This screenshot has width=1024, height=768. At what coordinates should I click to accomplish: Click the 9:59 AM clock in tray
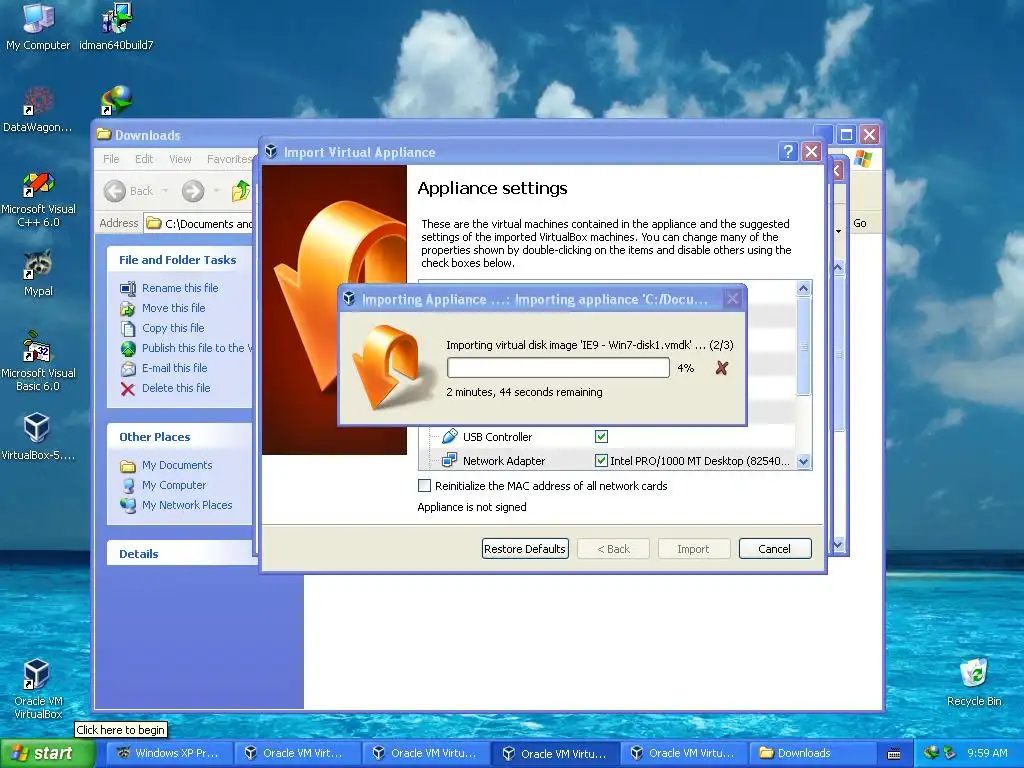[x=987, y=753]
